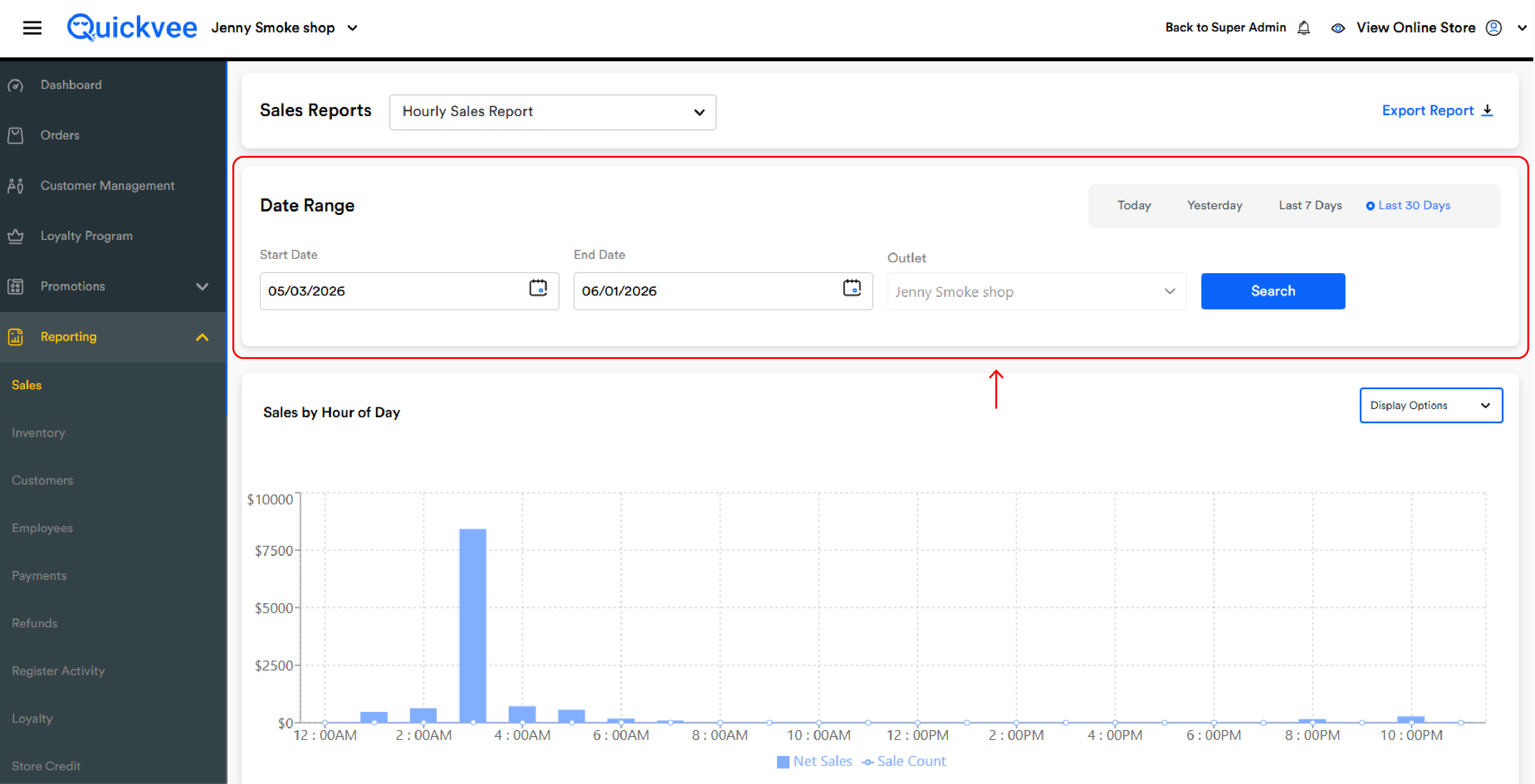Open the Sales report submenu item
1535x784 pixels.
pyautogui.click(x=26, y=385)
